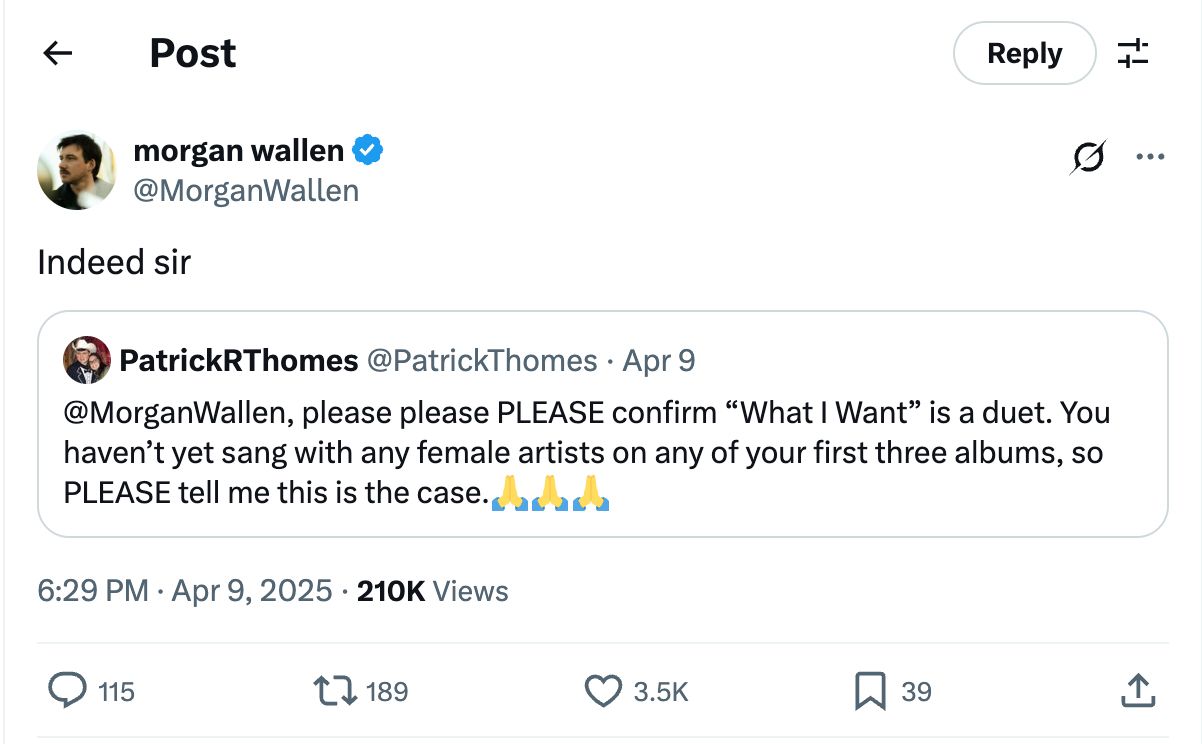
Task: Click PatrickRThomes profile picture
Action: pos(87,360)
